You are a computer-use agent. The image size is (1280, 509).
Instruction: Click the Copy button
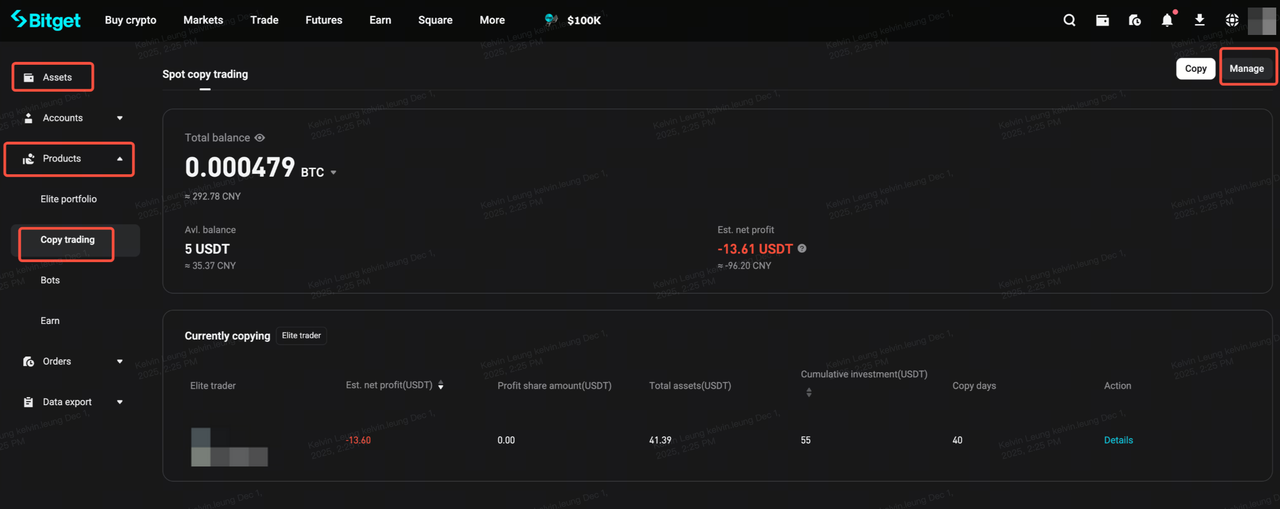pyautogui.click(x=1196, y=69)
